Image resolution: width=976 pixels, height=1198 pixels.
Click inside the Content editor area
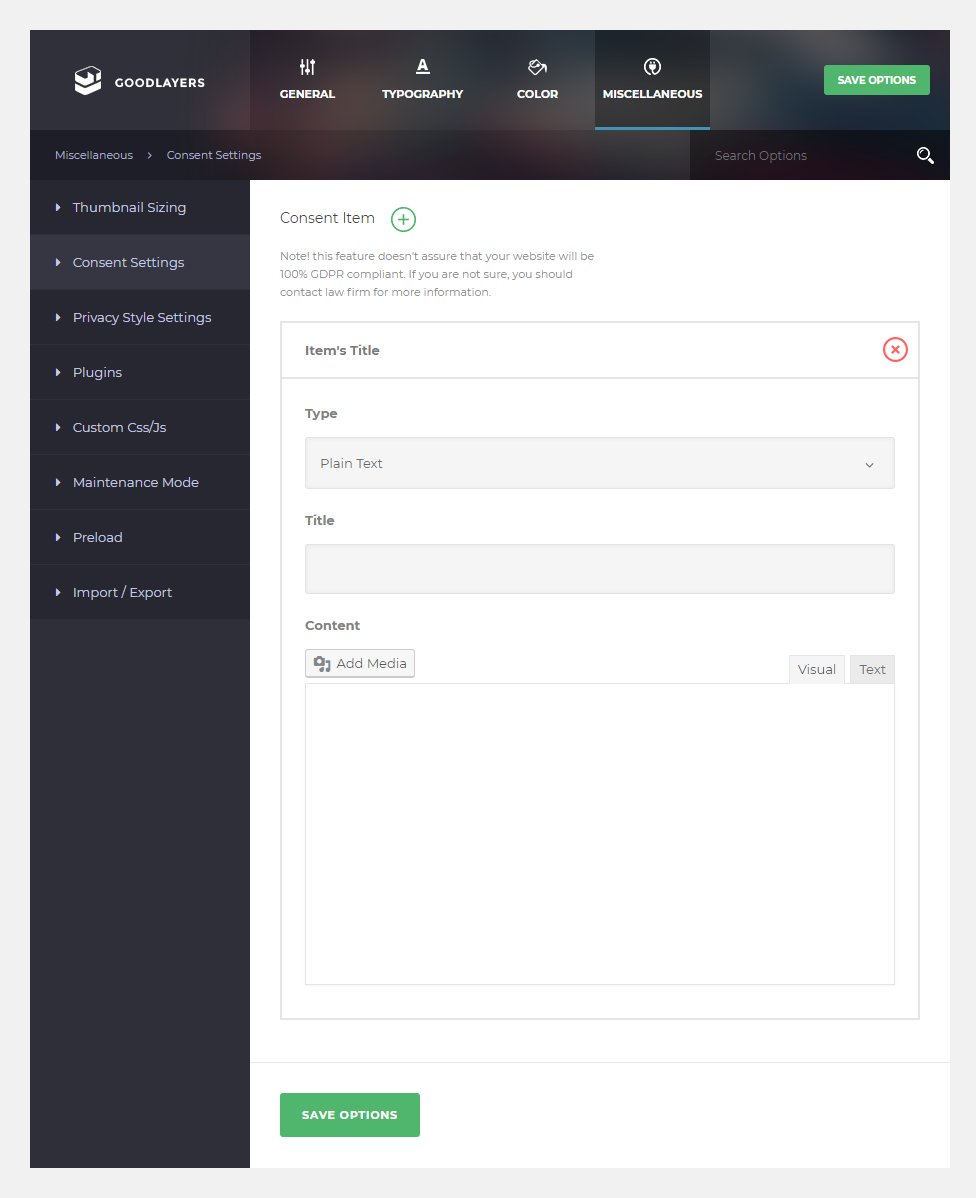(599, 834)
